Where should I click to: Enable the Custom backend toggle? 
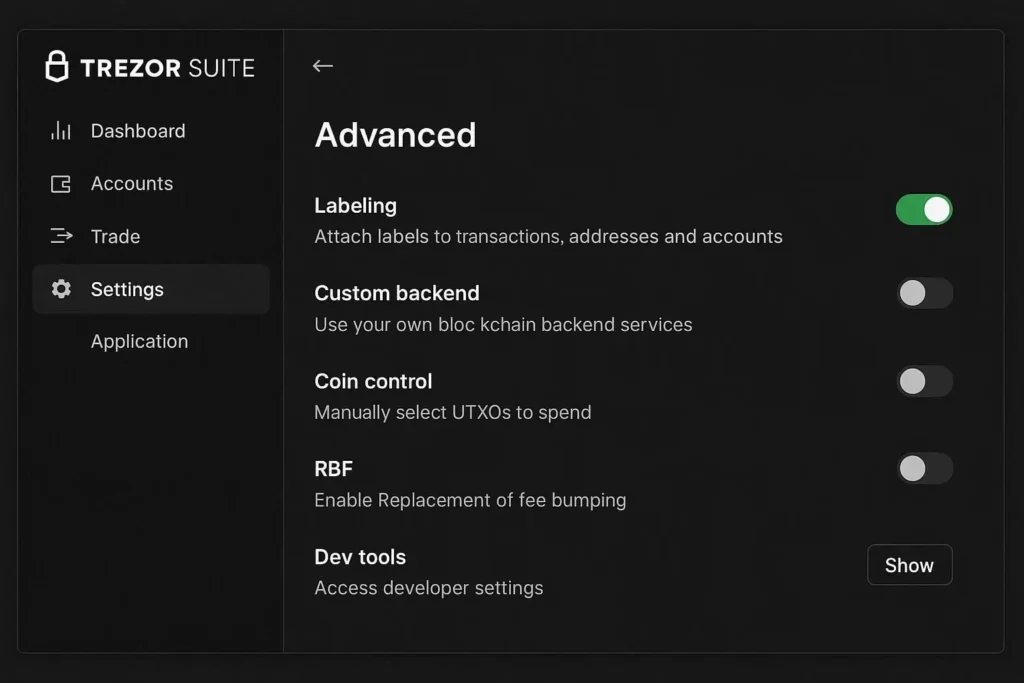click(x=923, y=293)
